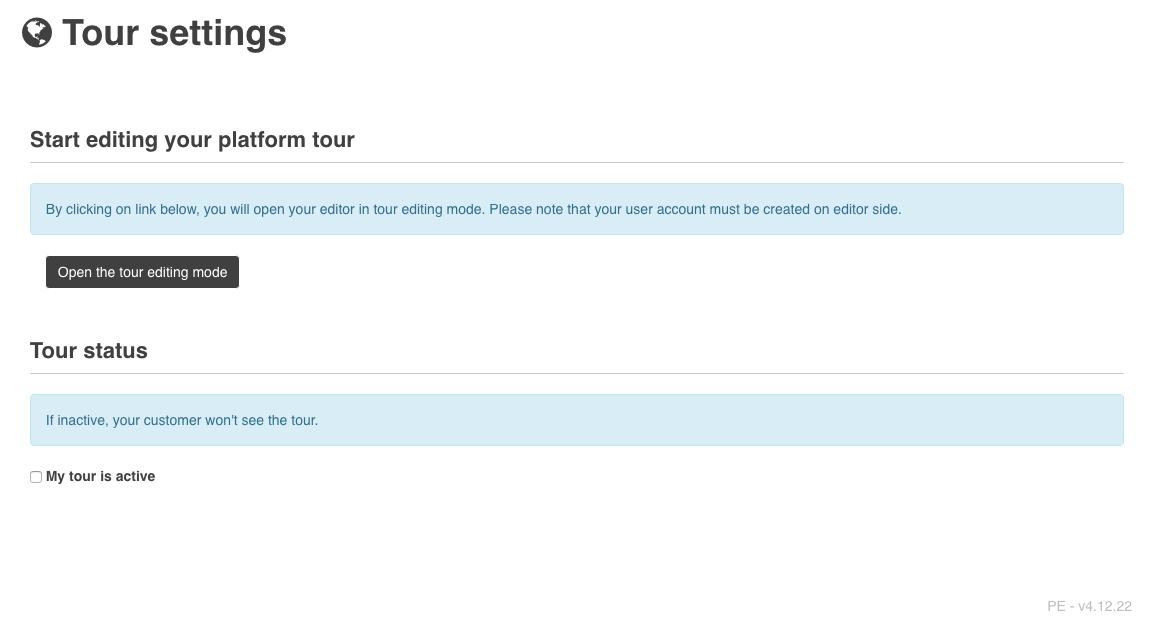Click the Tour status section heading
This screenshot has height=625, width=1149.
click(89, 351)
